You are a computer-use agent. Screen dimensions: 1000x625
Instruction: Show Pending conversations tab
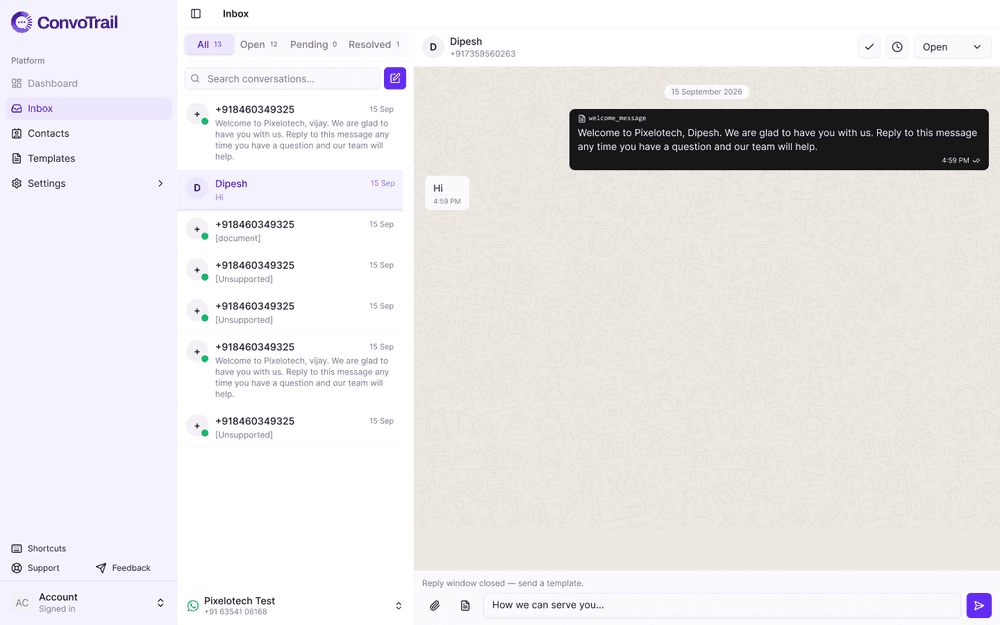coord(313,45)
